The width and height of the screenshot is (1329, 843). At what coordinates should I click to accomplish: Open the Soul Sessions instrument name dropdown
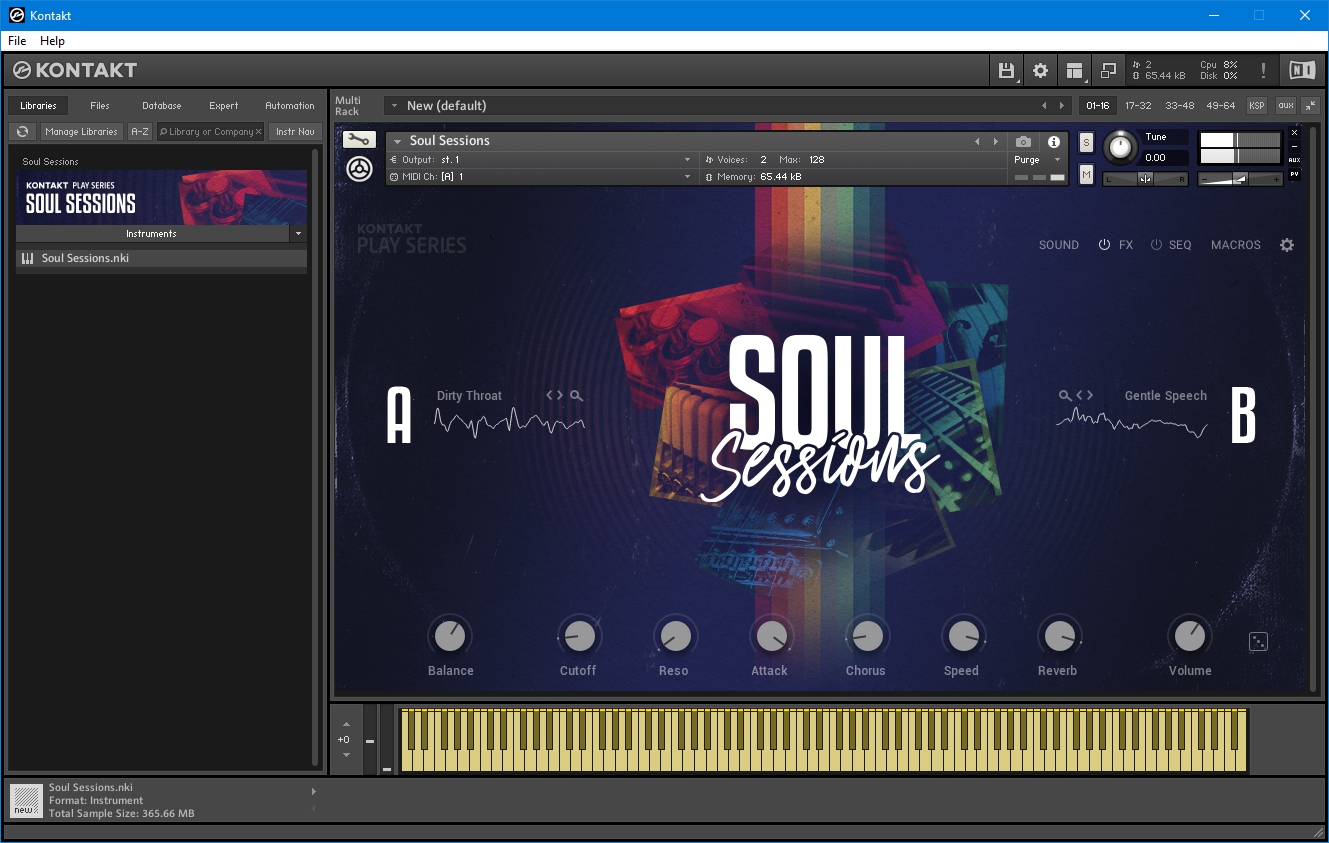[x=397, y=142]
